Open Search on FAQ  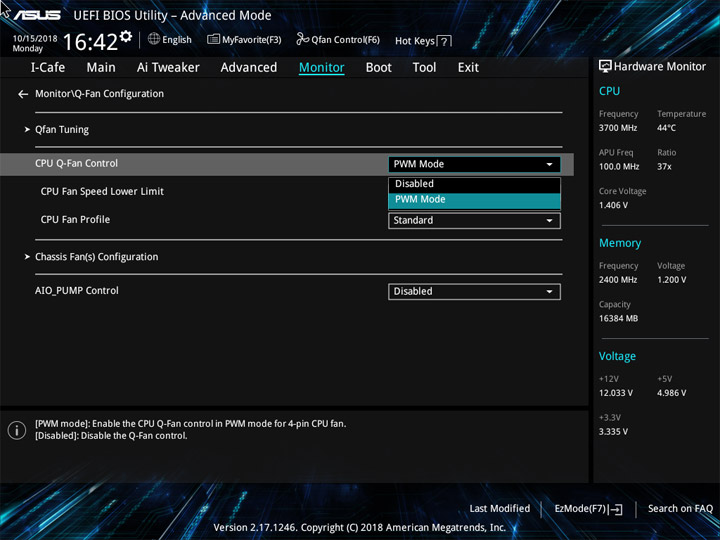680,509
